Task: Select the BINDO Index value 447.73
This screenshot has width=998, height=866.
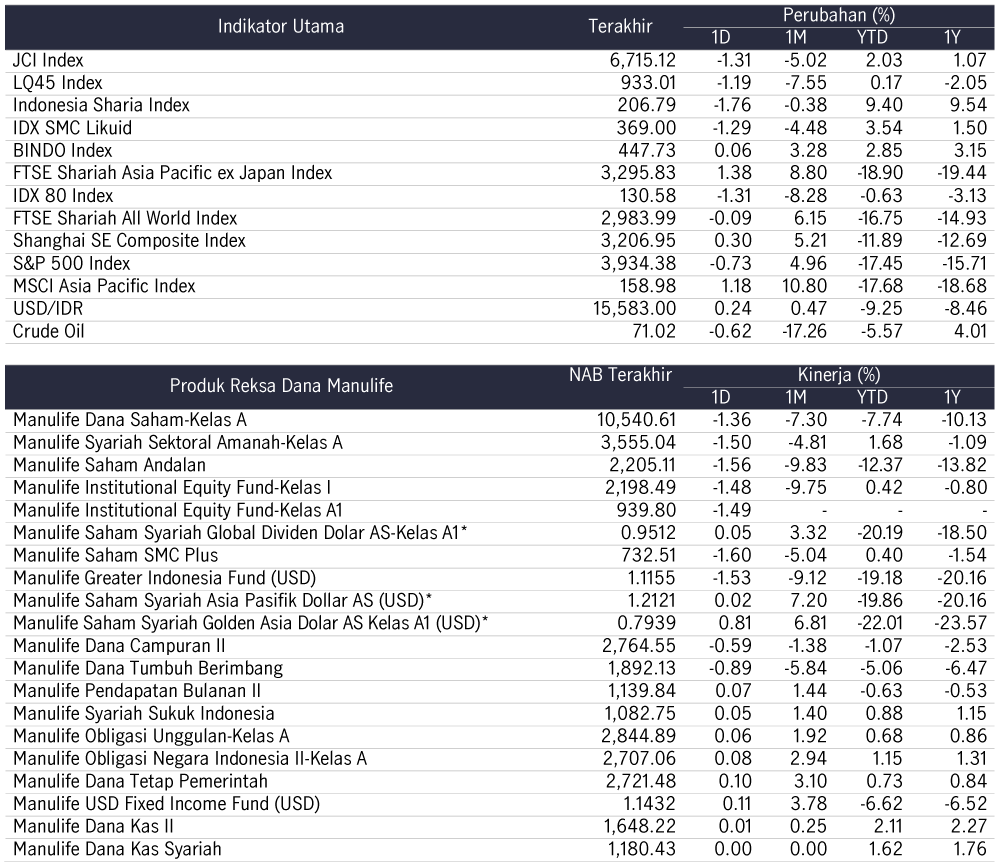Action: pyautogui.click(x=647, y=151)
